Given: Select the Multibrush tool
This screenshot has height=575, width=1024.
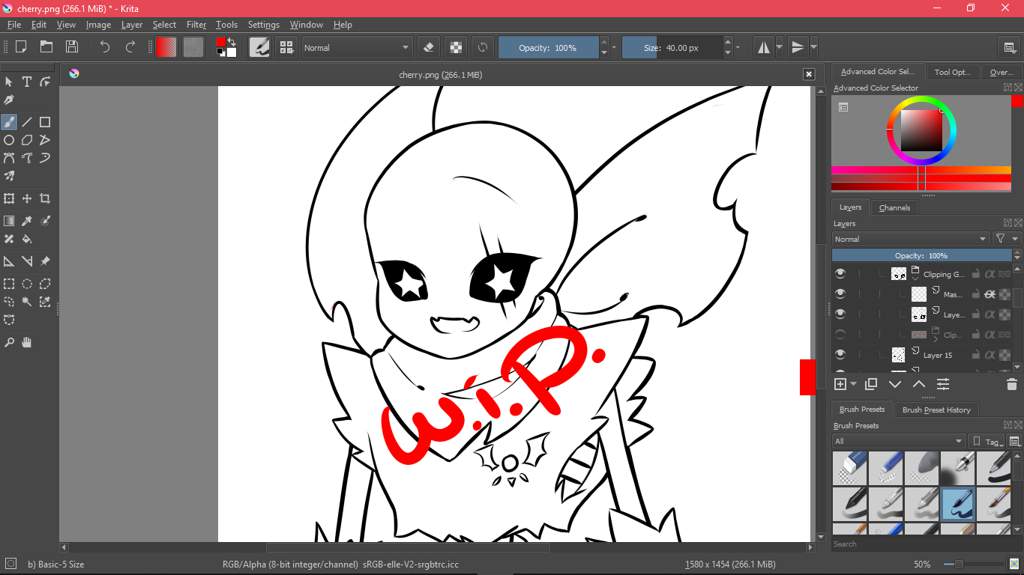Looking at the screenshot, I should pos(8,176).
